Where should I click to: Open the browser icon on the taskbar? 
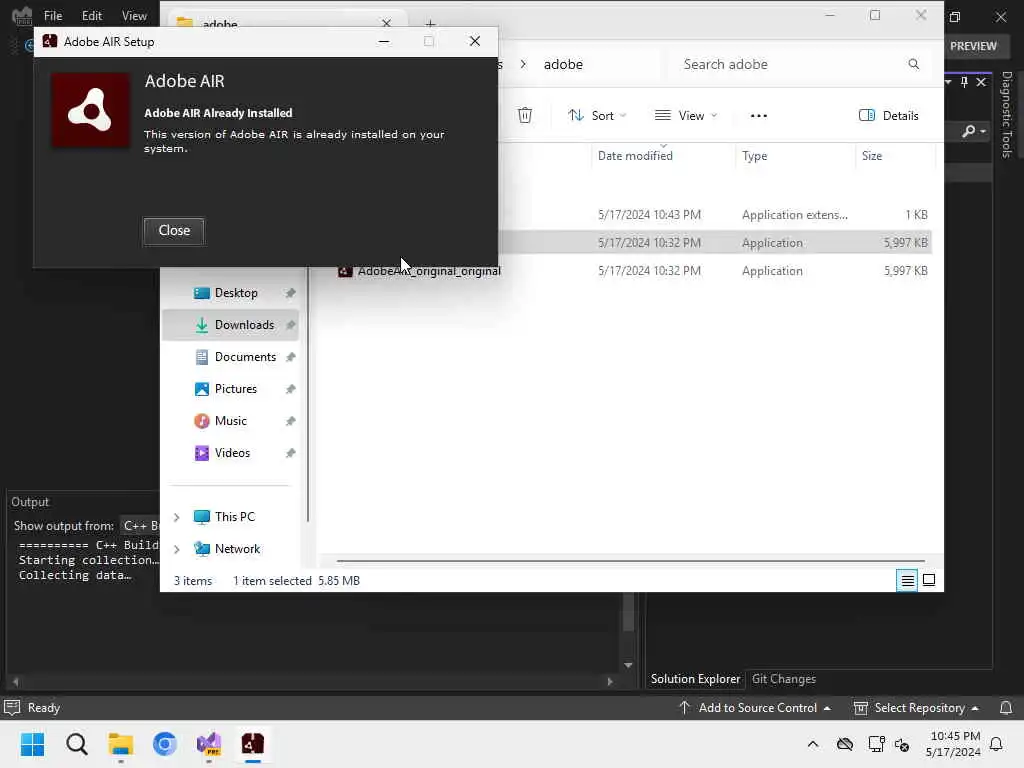(165, 744)
